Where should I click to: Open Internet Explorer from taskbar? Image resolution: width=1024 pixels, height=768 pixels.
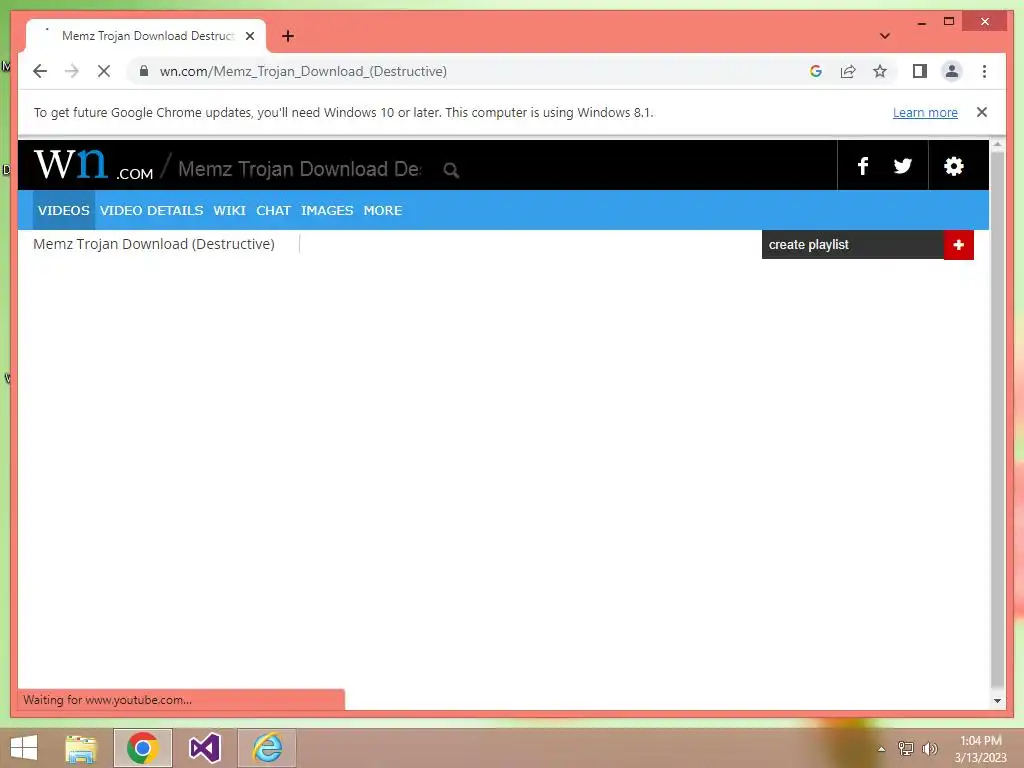pos(267,748)
